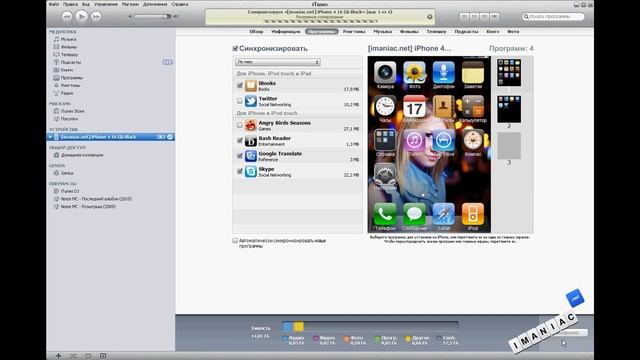Screen dimensions: 640x360
Task: Uncheck the Google Translate checkbox
Action: pyautogui.click(x=240, y=156)
